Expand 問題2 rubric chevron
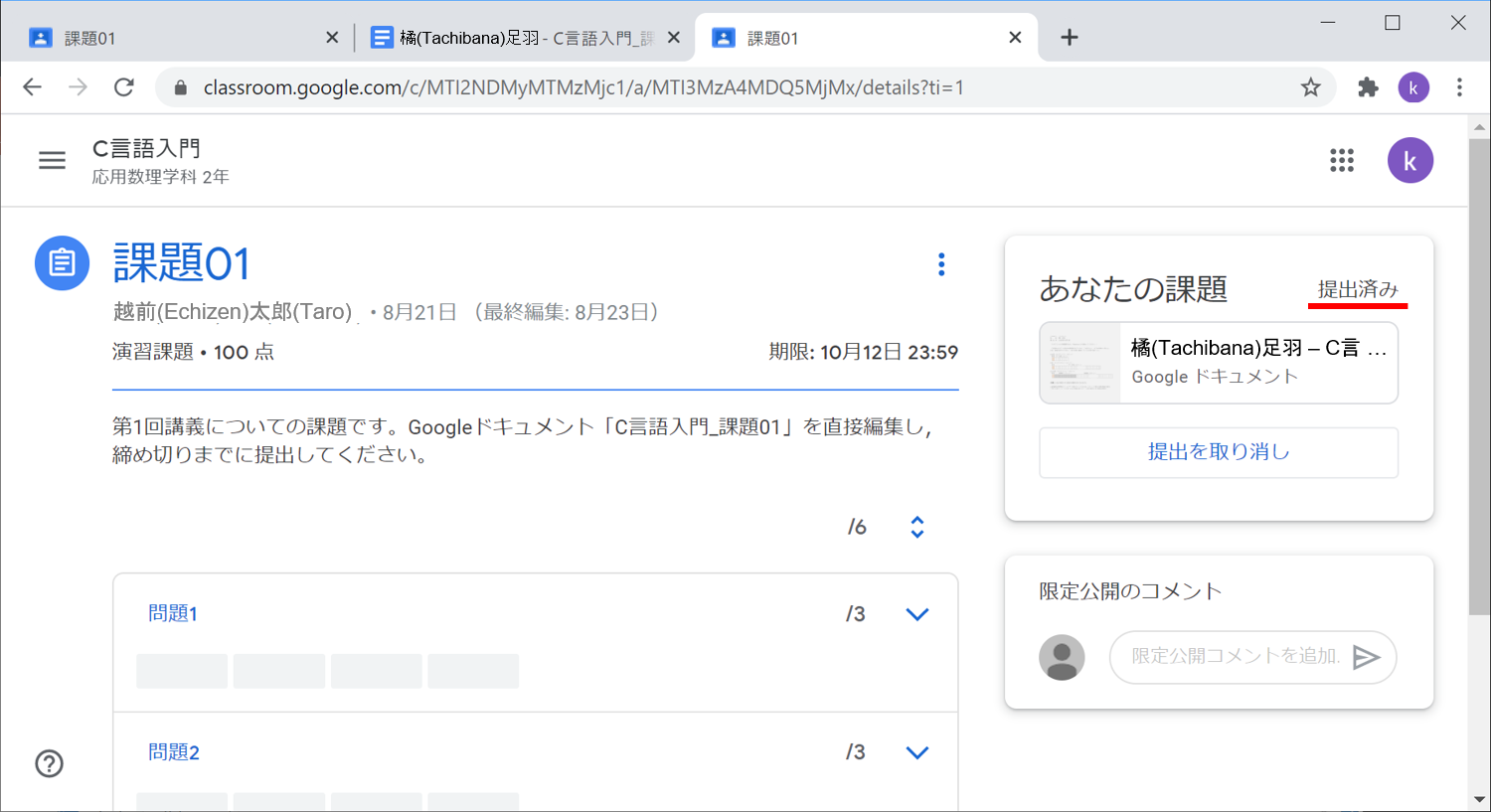This screenshot has width=1491, height=812. click(917, 752)
